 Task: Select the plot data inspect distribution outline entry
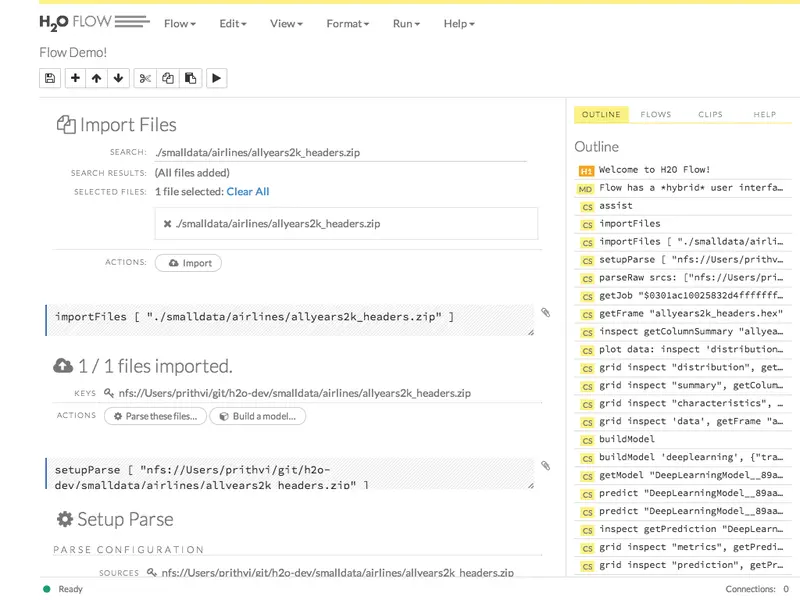coord(685,350)
